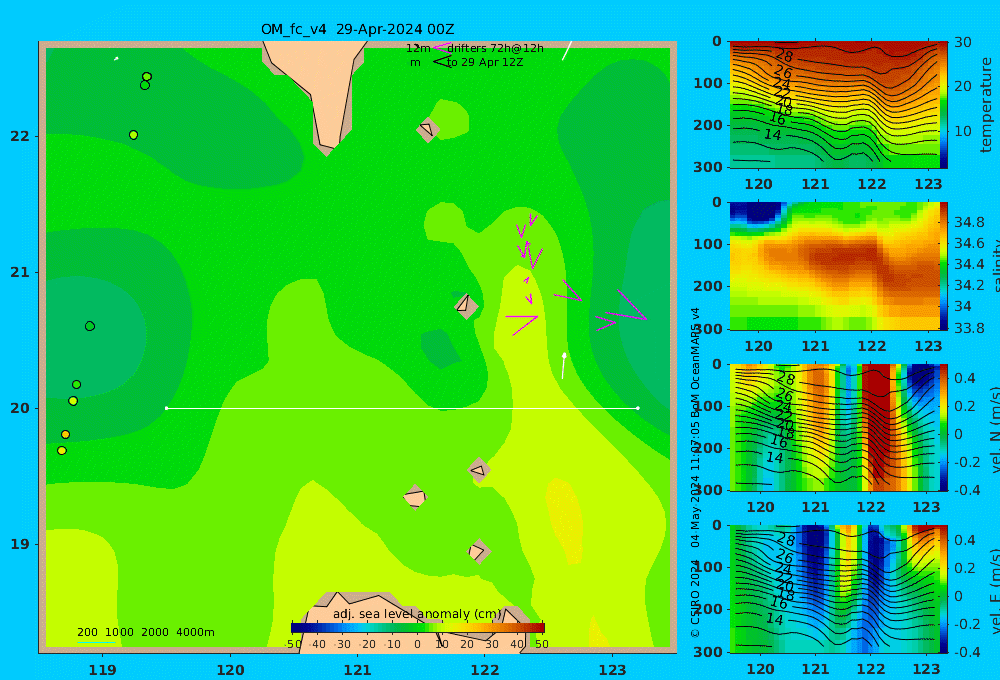1000x680 pixels.
Task: Click the 34.8 tick on the salinity colorbar
Action: click(x=969, y=223)
